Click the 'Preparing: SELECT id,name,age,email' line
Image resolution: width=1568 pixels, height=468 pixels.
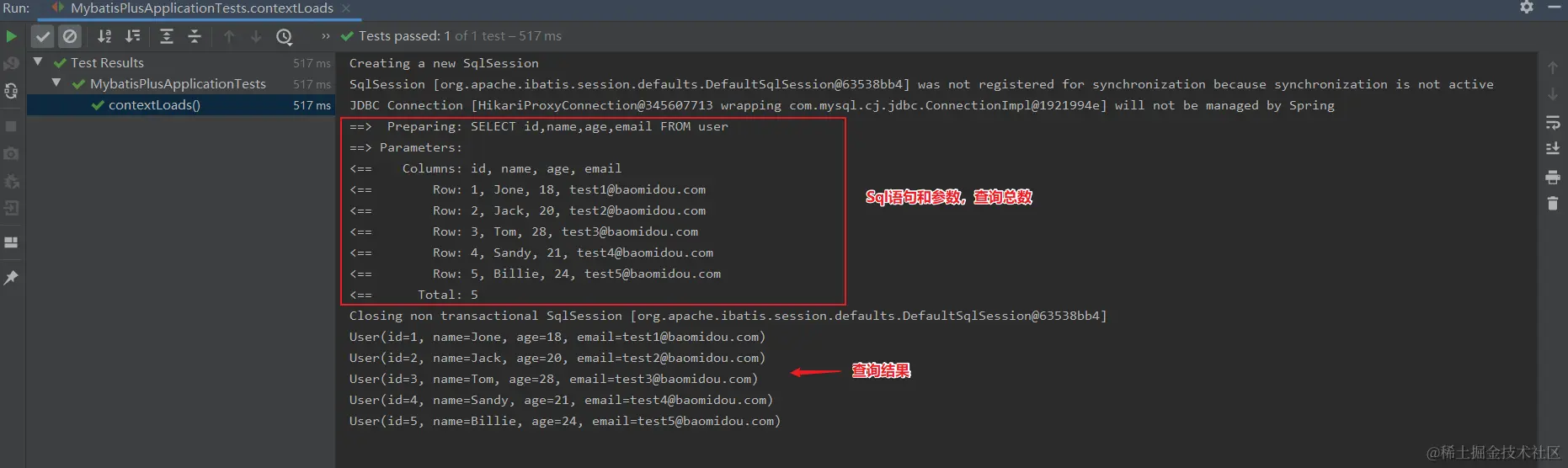click(539, 126)
